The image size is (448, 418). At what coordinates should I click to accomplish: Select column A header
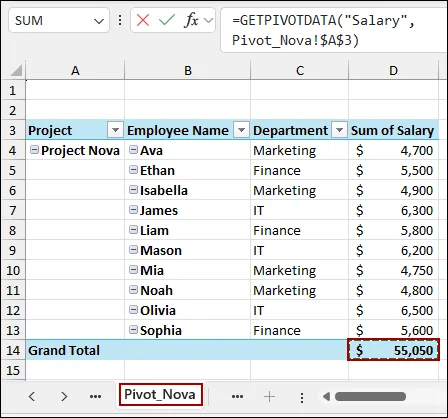pyautogui.click(x=75, y=70)
